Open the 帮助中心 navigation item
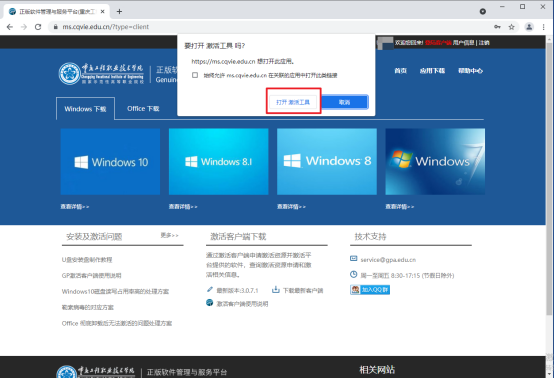Viewport: 554px width, 379px height. coord(470,71)
